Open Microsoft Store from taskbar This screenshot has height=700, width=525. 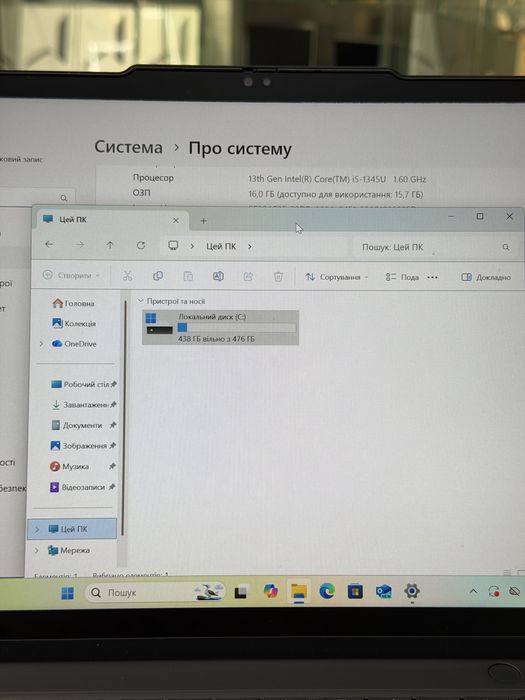[355, 592]
